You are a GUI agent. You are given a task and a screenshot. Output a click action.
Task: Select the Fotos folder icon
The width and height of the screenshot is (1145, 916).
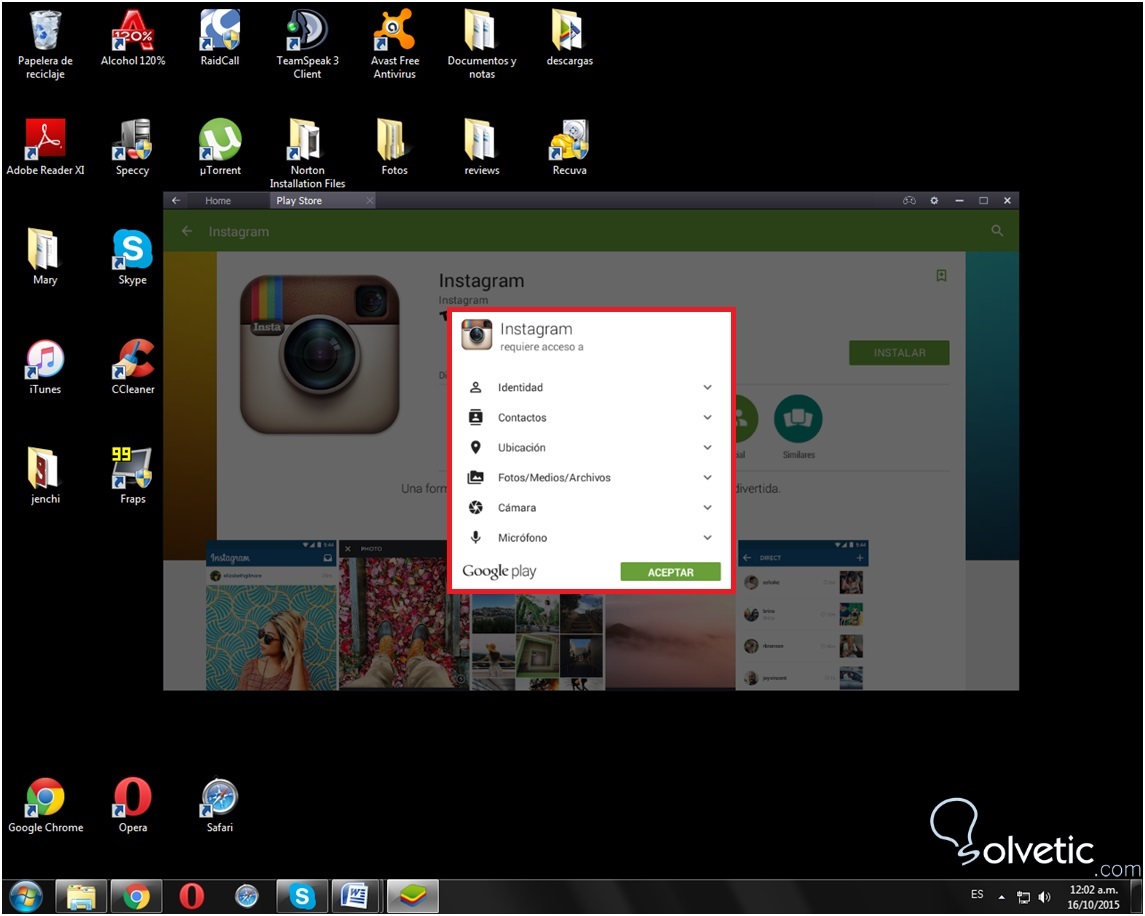click(x=394, y=147)
